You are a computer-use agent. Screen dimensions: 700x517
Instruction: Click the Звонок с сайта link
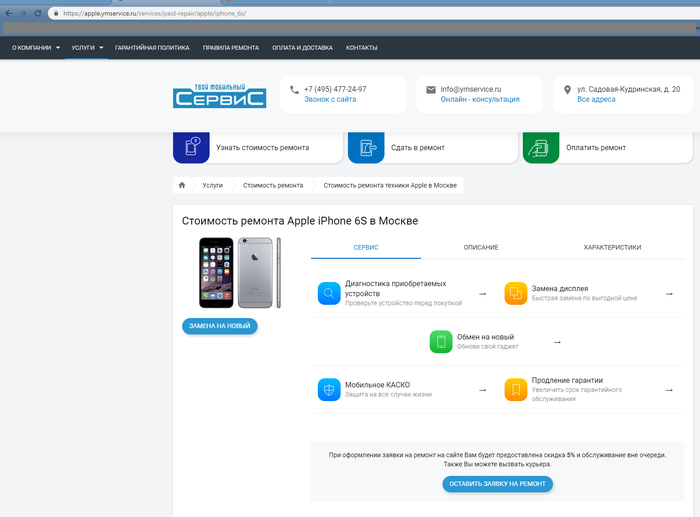(x=330, y=100)
